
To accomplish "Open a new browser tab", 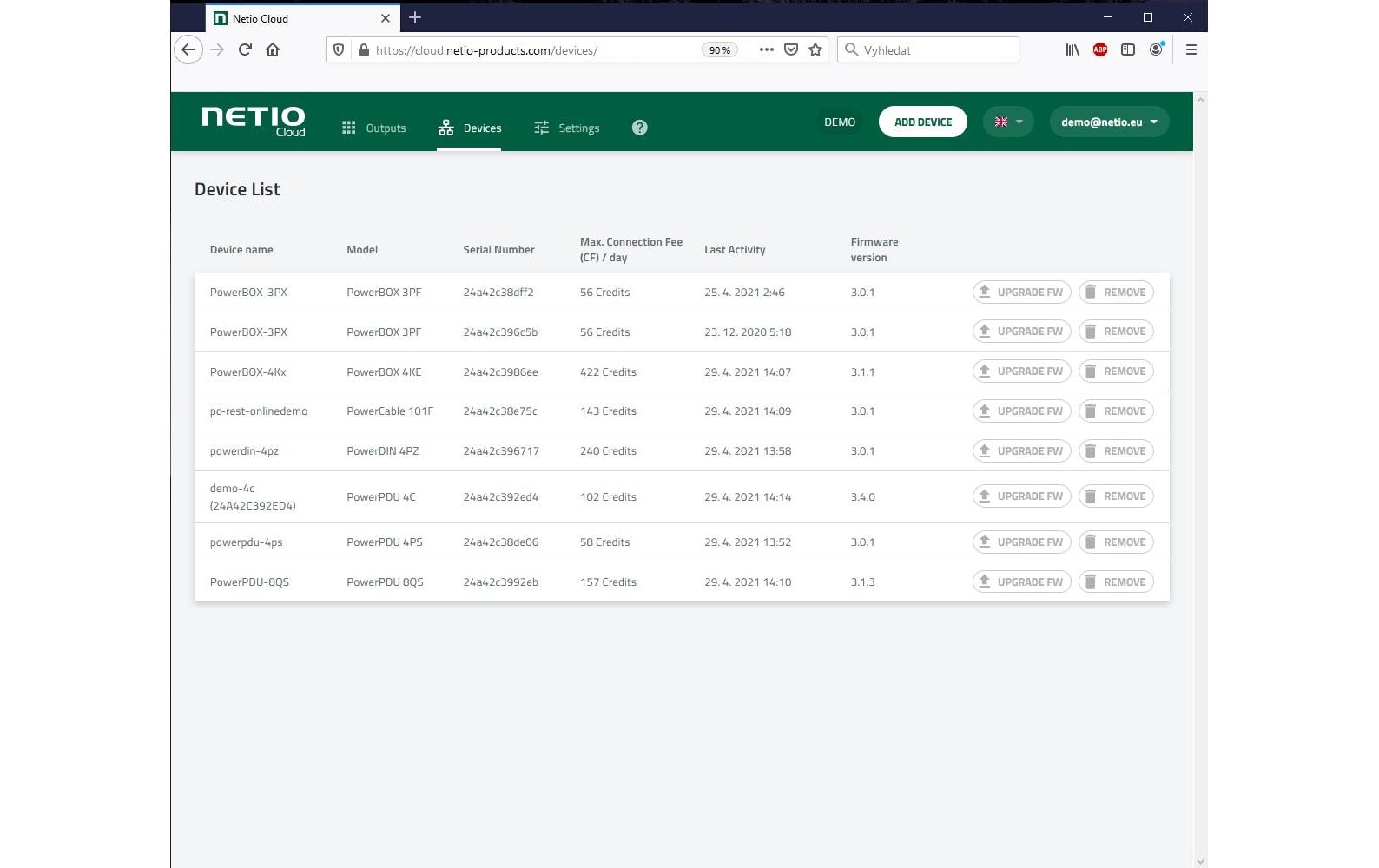I will pyautogui.click(x=415, y=17).
